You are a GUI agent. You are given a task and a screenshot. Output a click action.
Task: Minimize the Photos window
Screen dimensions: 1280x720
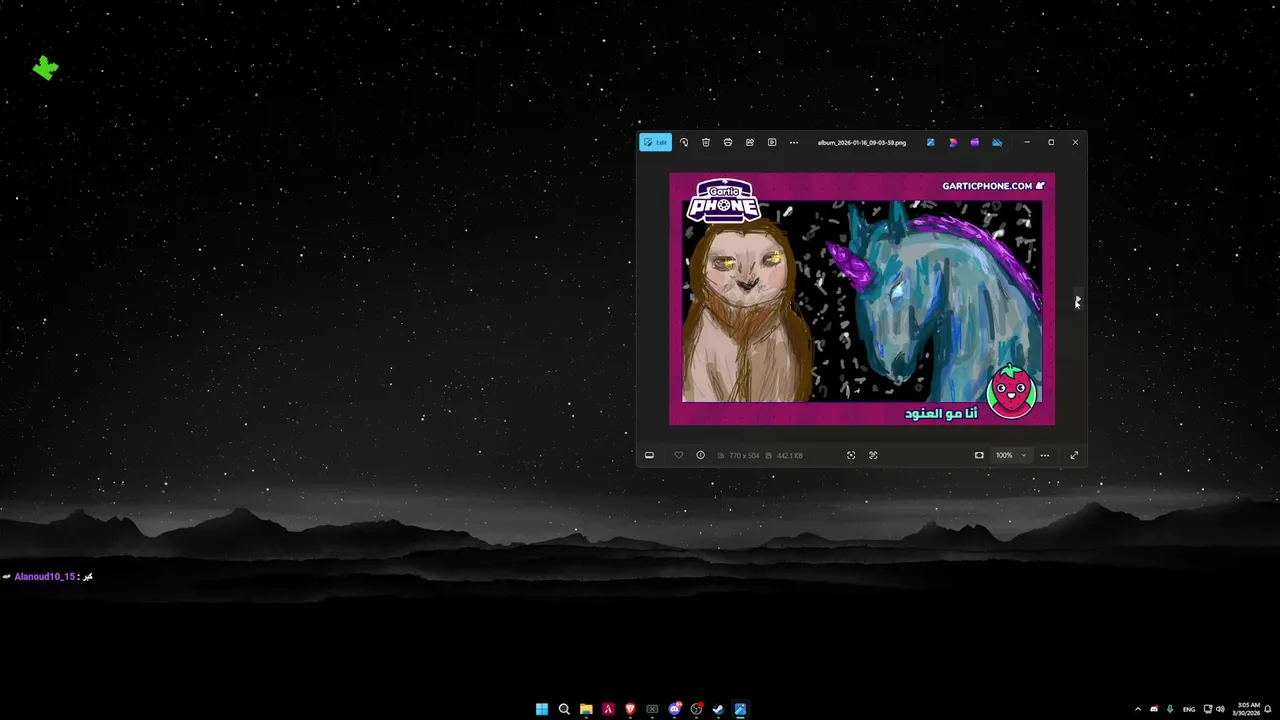coord(1027,142)
